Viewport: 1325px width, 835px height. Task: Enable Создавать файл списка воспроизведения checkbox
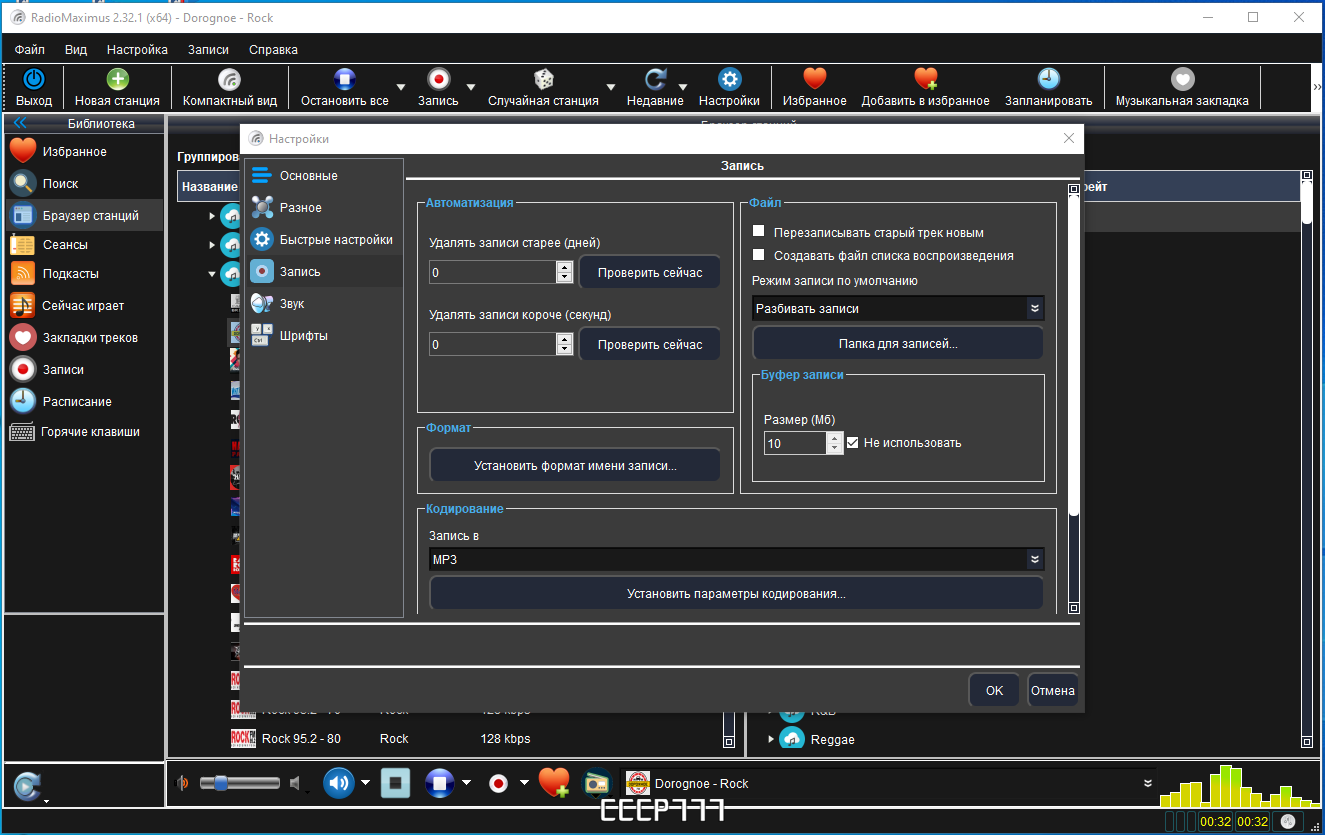point(758,255)
